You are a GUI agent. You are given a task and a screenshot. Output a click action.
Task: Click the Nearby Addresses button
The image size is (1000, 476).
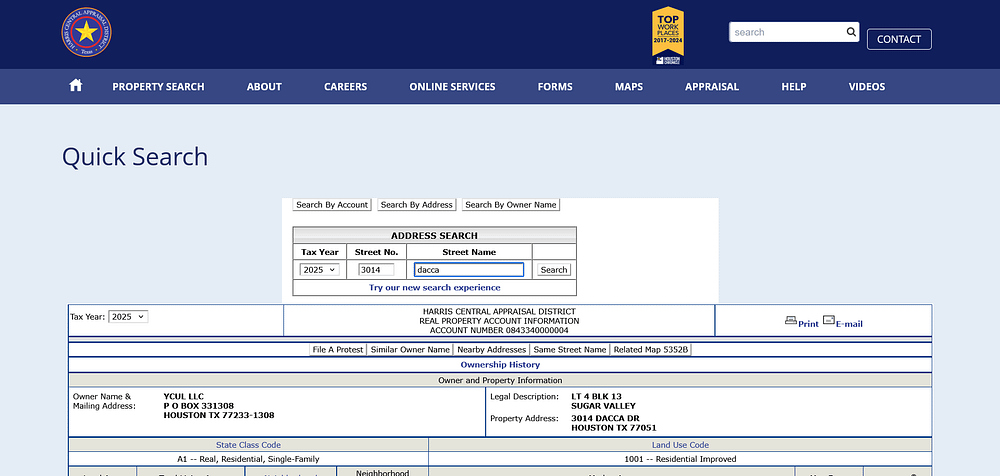[492, 350]
